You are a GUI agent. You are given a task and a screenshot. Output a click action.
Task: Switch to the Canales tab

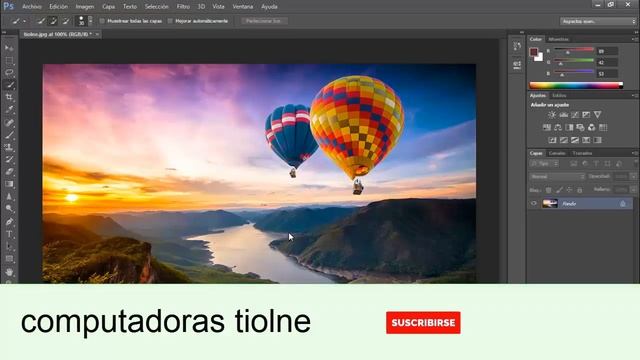click(x=557, y=153)
